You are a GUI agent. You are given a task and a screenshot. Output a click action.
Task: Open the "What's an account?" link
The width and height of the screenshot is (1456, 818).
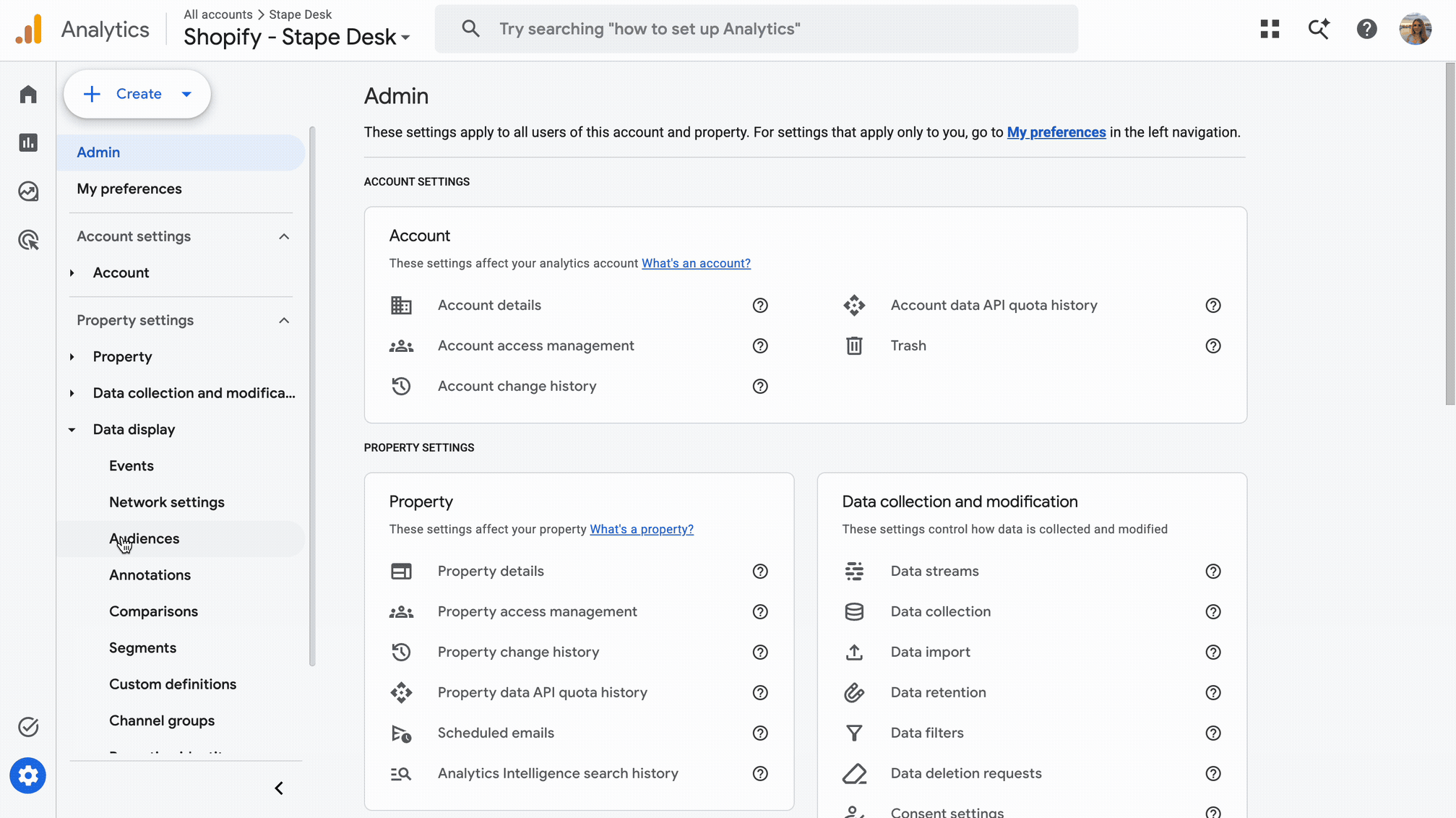696,264
